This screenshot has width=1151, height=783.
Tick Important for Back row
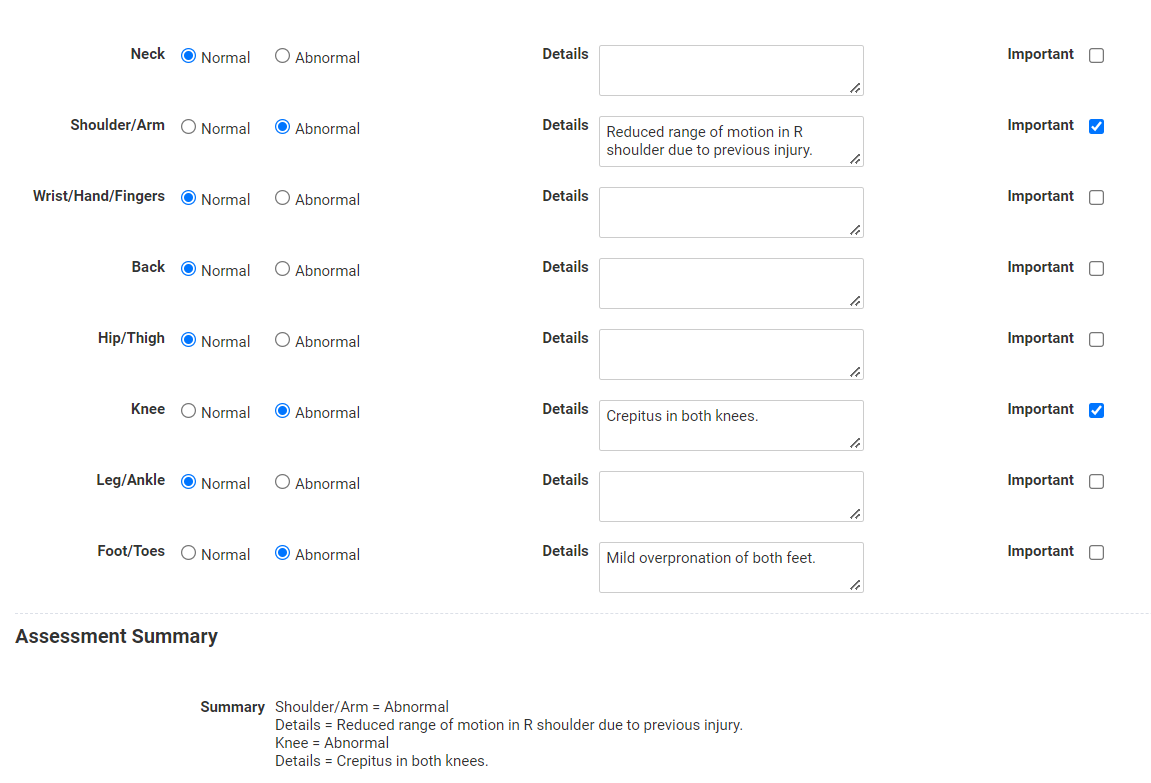(x=1097, y=269)
